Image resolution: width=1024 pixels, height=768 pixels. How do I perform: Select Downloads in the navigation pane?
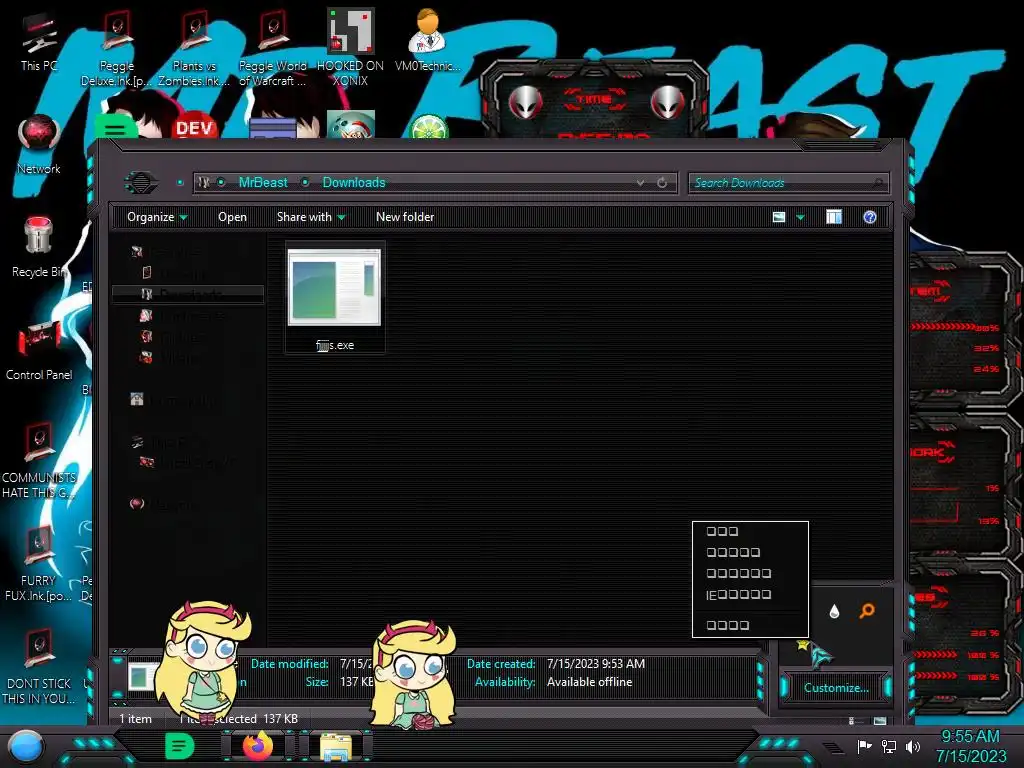pos(189,294)
